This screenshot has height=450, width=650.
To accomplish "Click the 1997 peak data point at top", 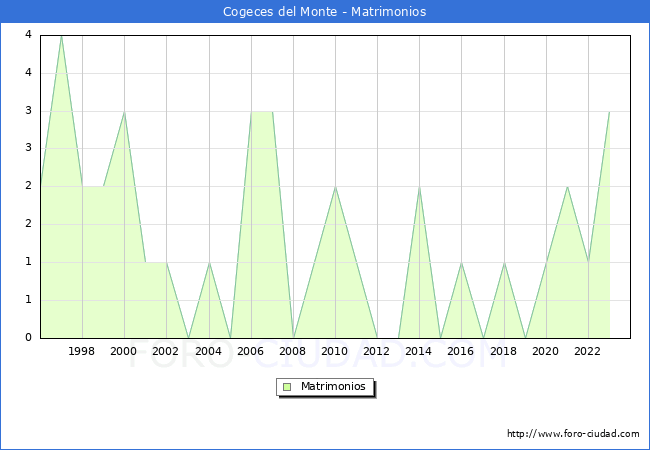I will (x=61, y=36).
